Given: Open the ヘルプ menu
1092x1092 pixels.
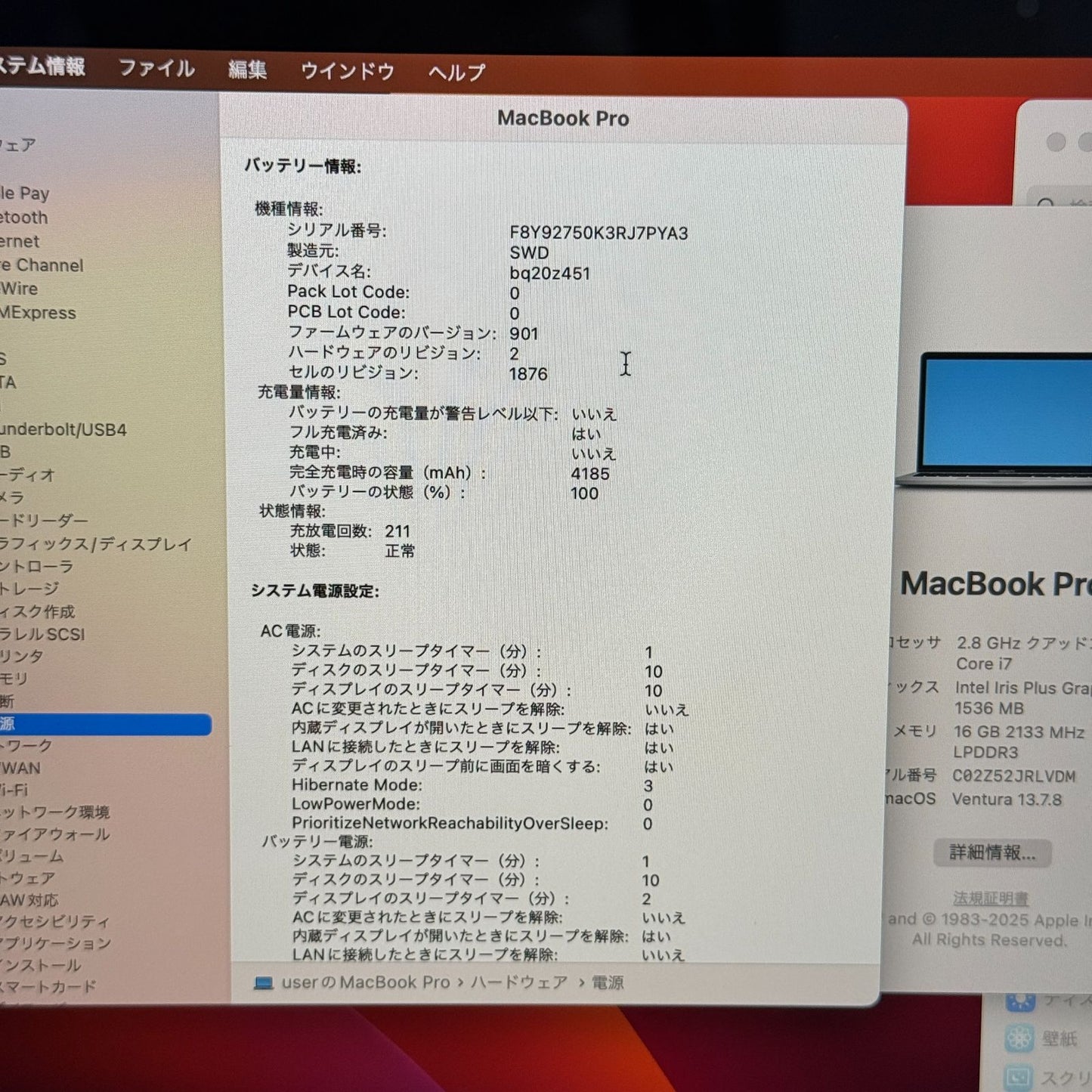Looking at the screenshot, I should (456, 73).
